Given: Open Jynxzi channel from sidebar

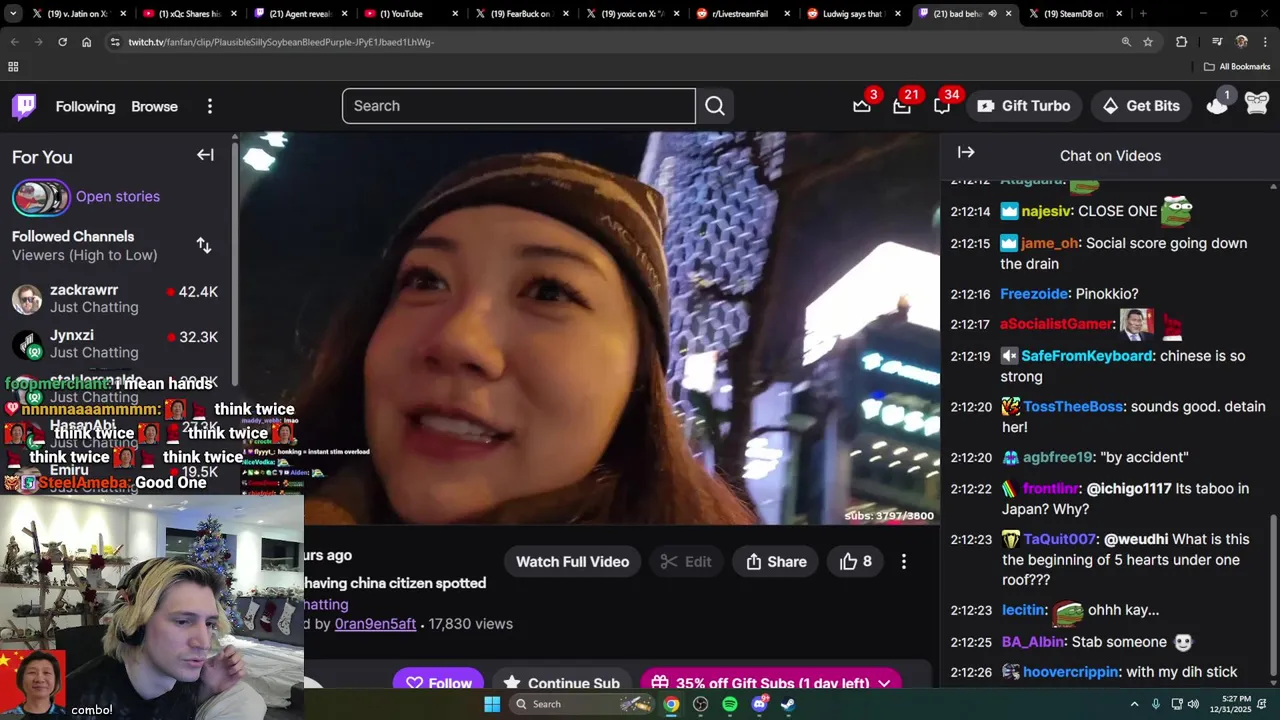Looking at the screenshot, I should (x=115, y=344).
